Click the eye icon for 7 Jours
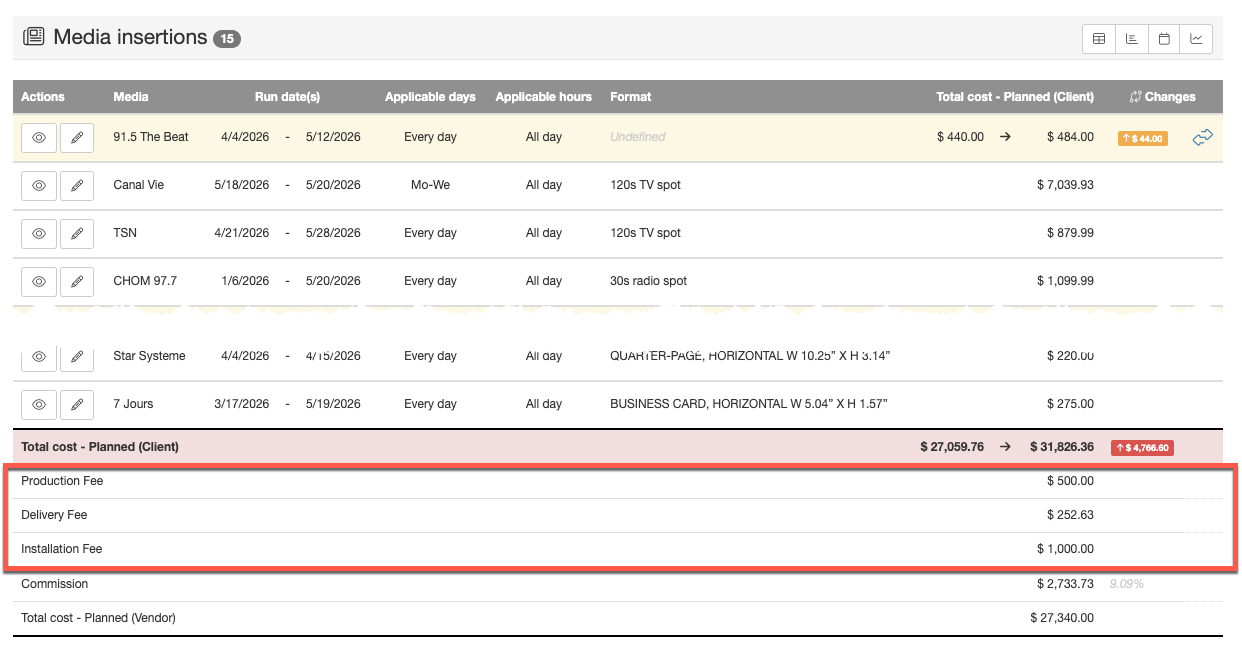1242x656 pixels. click(x=39, y=404)
